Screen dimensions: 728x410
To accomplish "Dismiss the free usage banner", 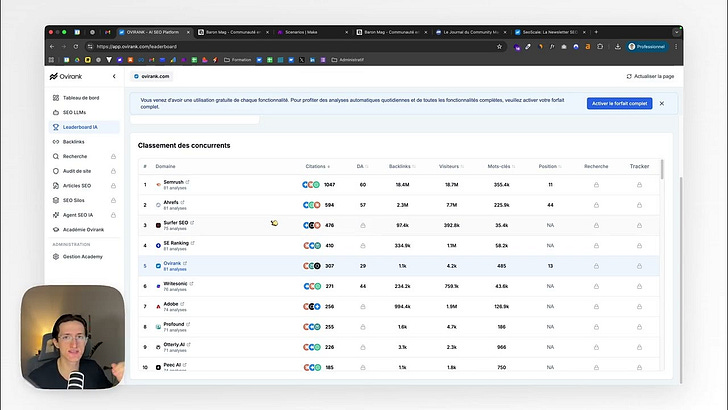I will [x=662, y=104].
